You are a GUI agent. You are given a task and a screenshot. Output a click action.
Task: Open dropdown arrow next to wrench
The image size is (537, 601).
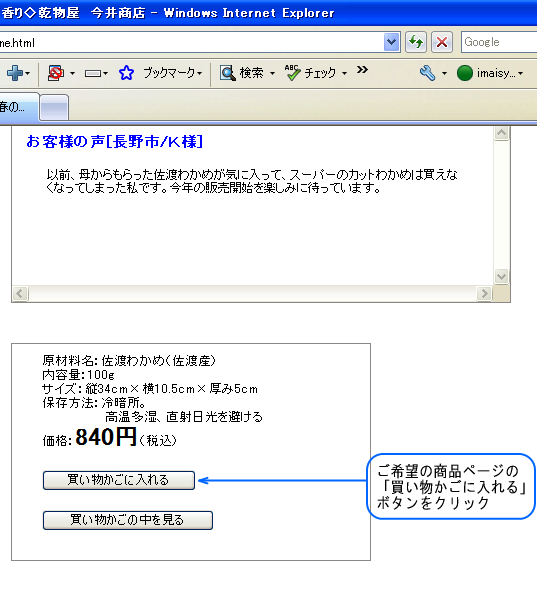click(444, 73)
